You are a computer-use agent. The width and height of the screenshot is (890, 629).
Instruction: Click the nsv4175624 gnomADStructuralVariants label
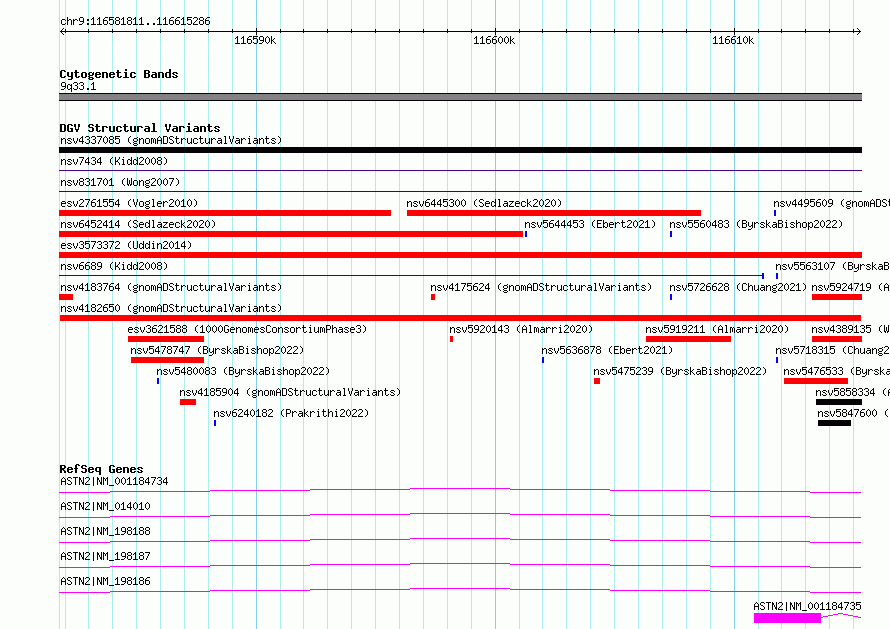[541, 287]
